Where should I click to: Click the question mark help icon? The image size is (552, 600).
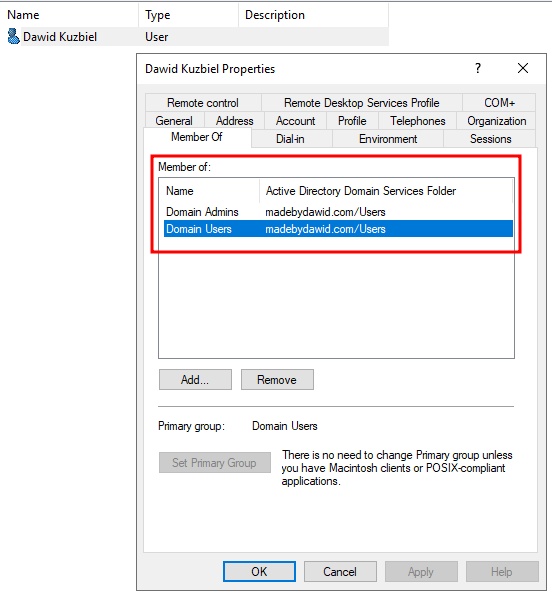478,68
